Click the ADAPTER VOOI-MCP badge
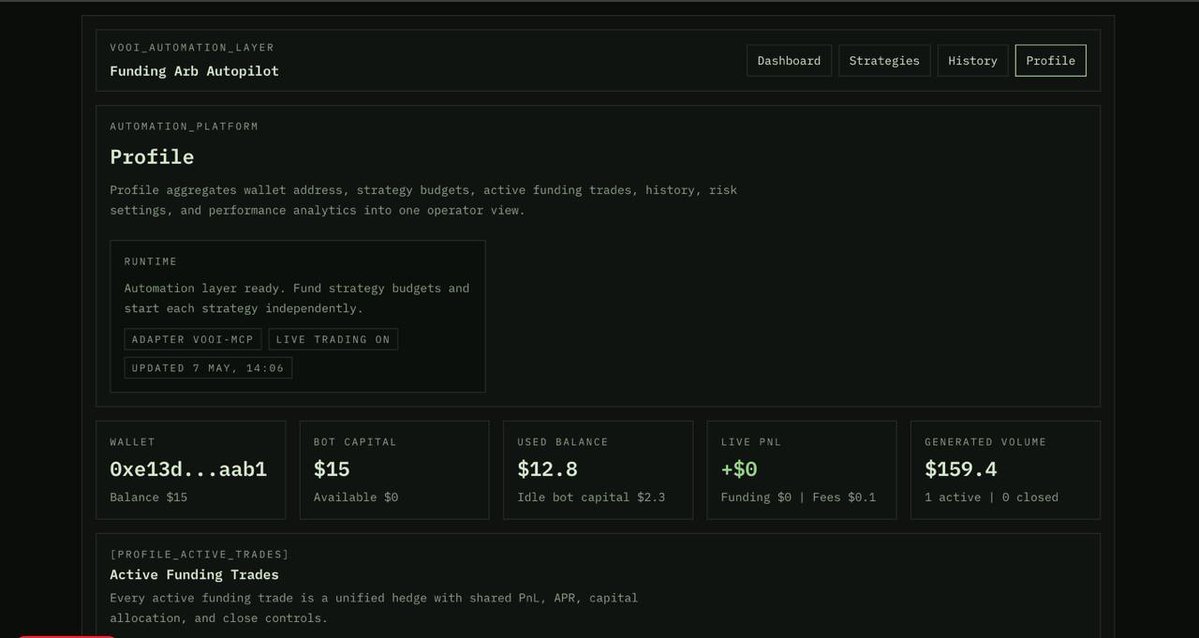This screenshot has height=638, width=1199. 193,340
